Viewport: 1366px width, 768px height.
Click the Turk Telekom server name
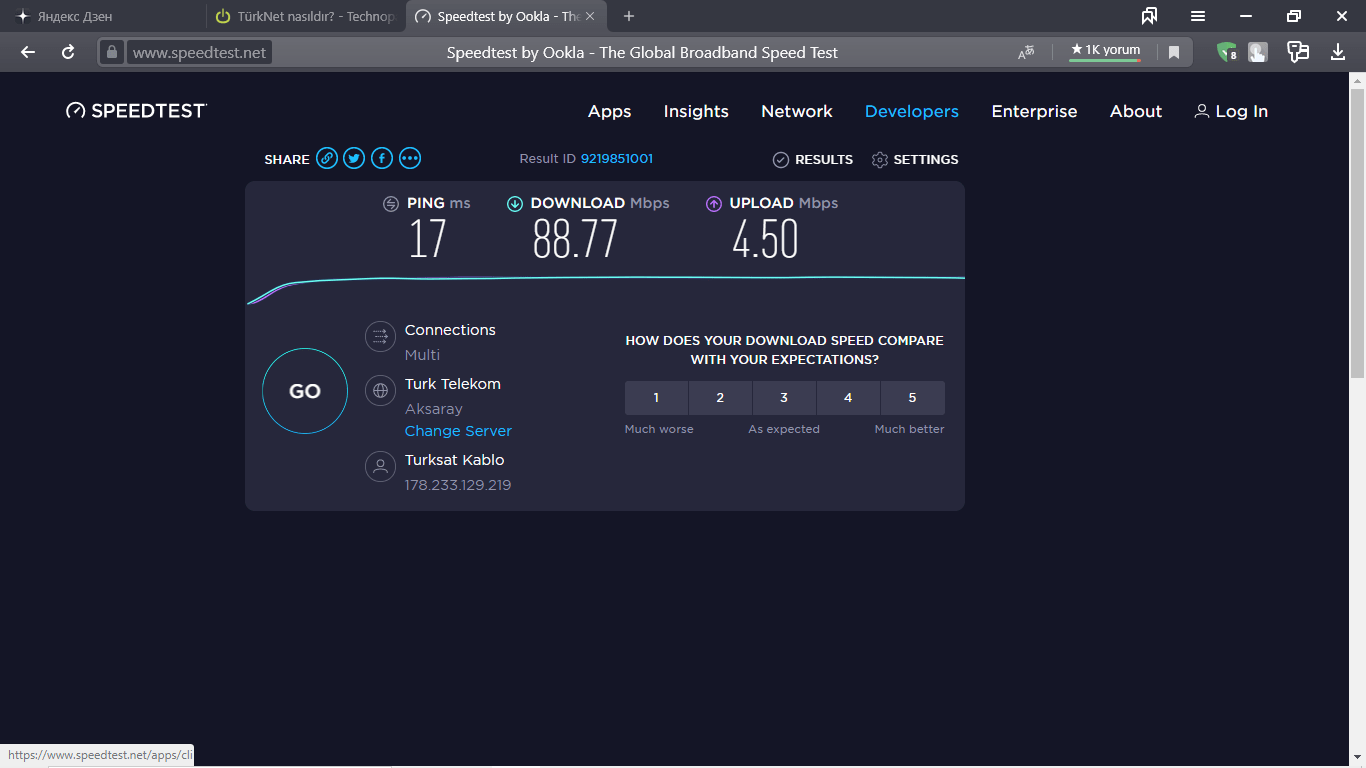[453, 384]
